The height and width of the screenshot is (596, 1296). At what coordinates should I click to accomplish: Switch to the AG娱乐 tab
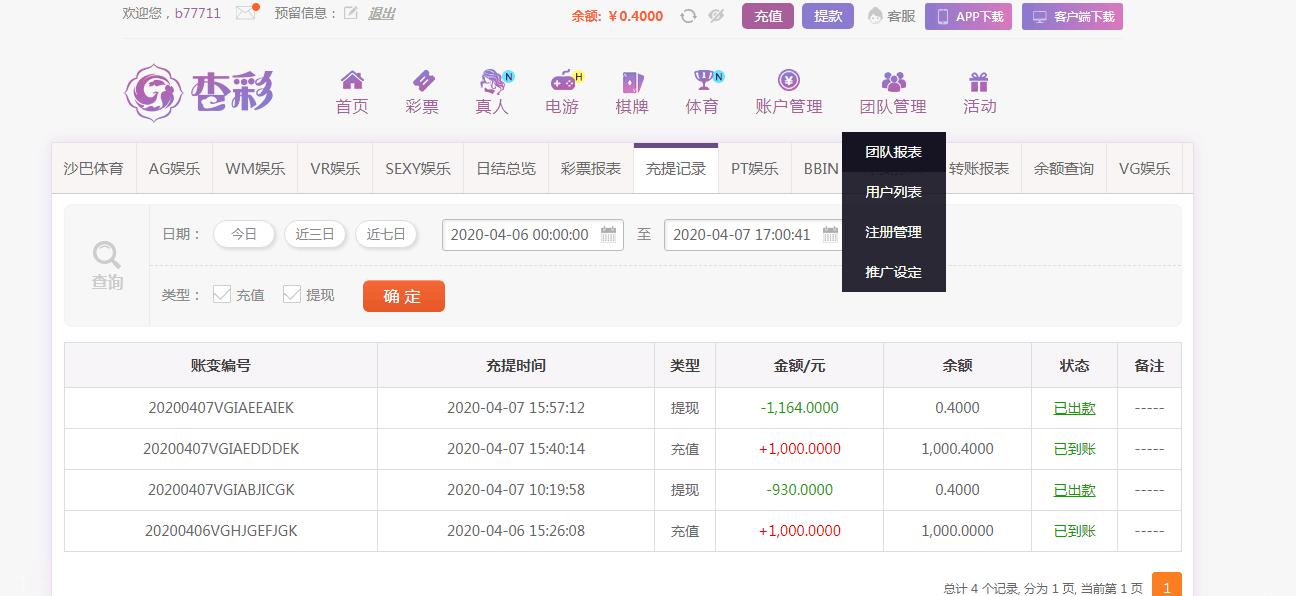pyautogui.click(x=174, y=169)
